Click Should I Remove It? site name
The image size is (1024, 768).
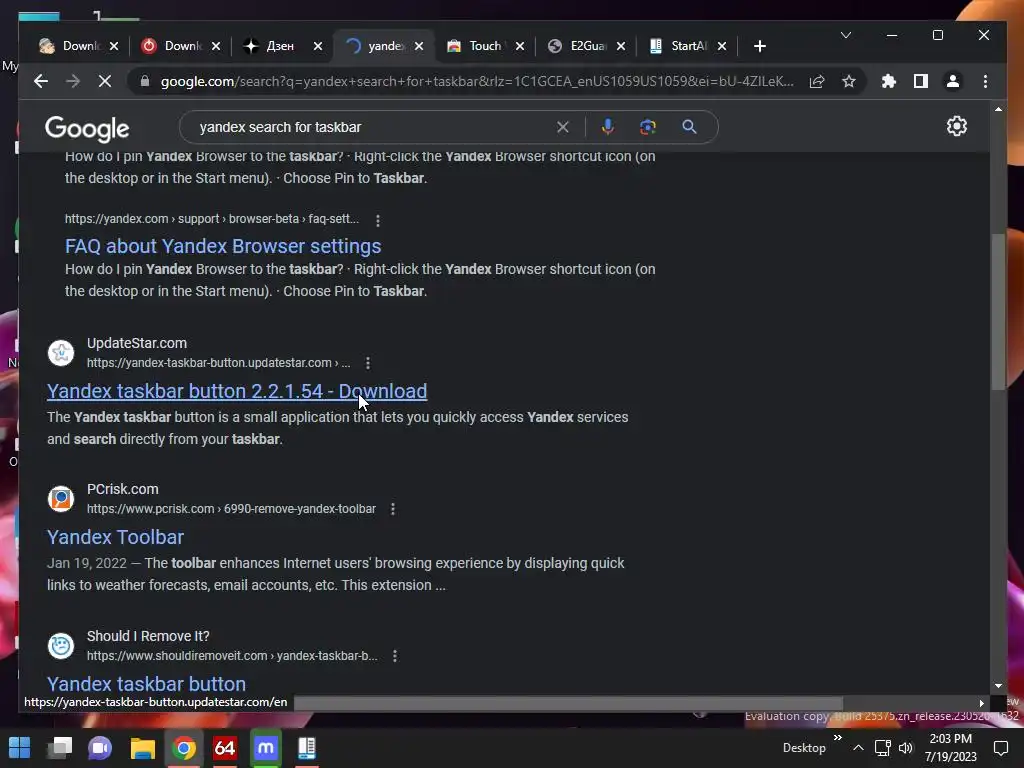[148, 636]
